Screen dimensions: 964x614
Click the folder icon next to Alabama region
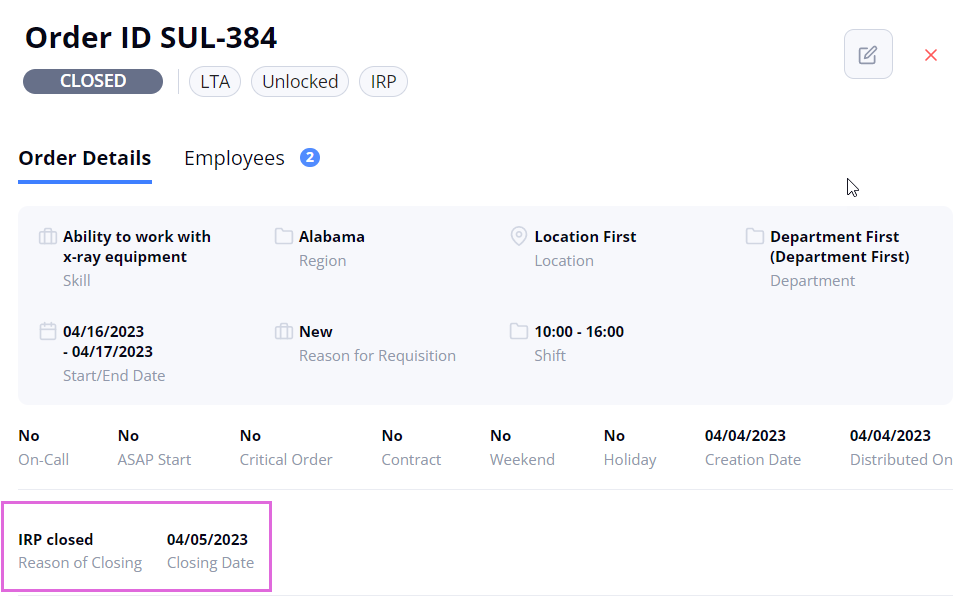(283, 237)
